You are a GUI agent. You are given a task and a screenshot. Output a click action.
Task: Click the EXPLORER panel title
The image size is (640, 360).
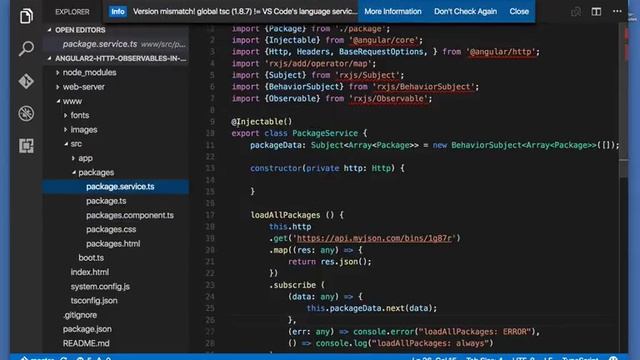(x=72, y=12)
